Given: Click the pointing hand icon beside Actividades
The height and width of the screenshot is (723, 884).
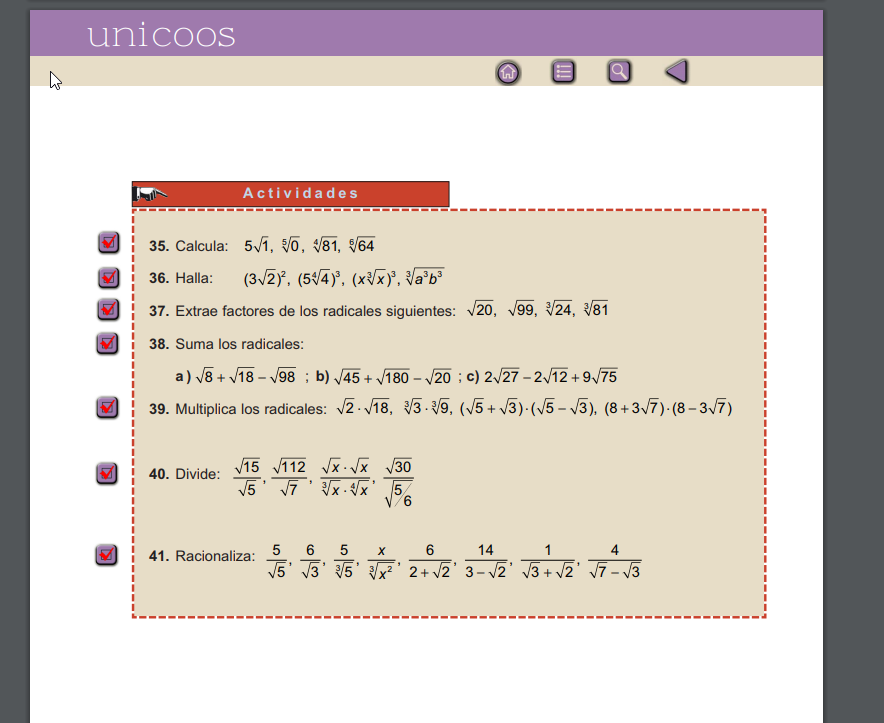Looking at the screenshot, I should [152, 194].
